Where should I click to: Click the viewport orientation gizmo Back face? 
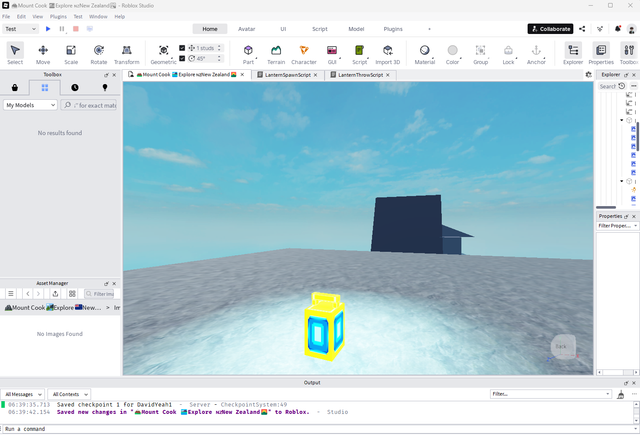(x=562, y=346)
